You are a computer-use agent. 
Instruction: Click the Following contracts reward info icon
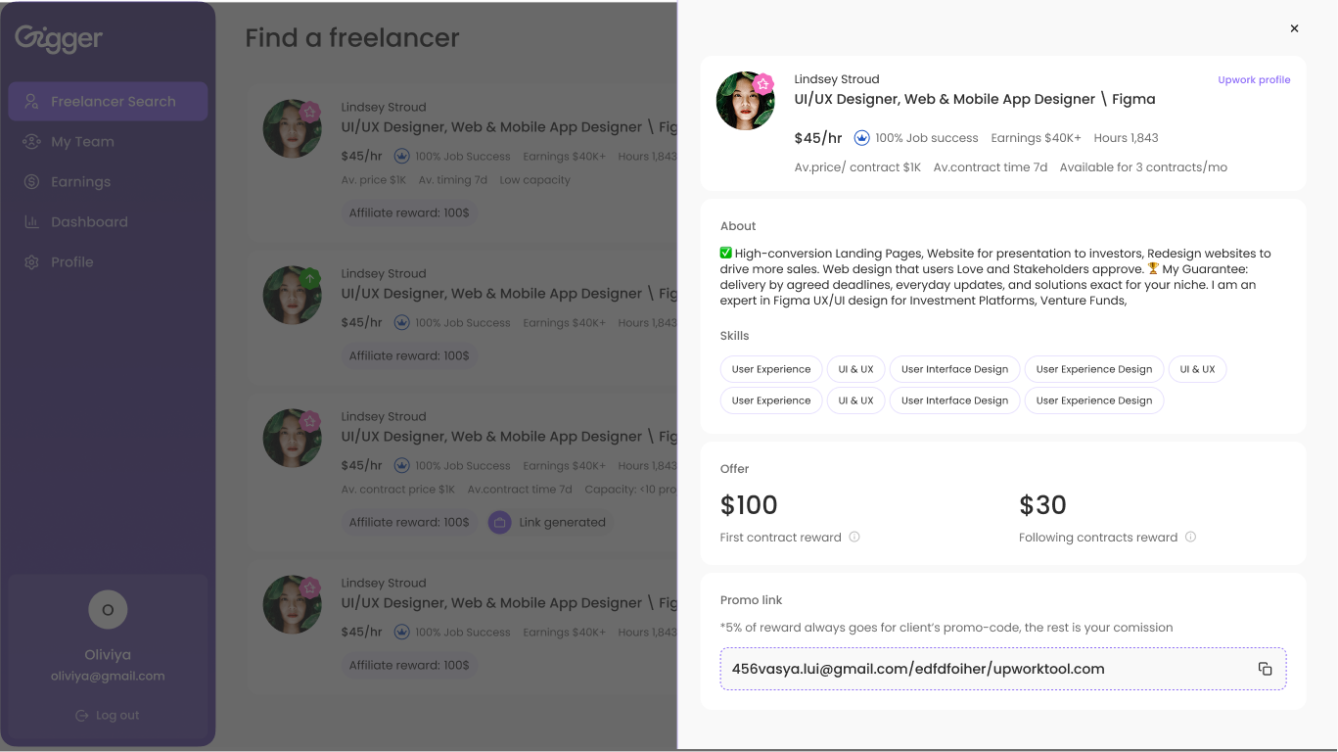point(1190,537)
